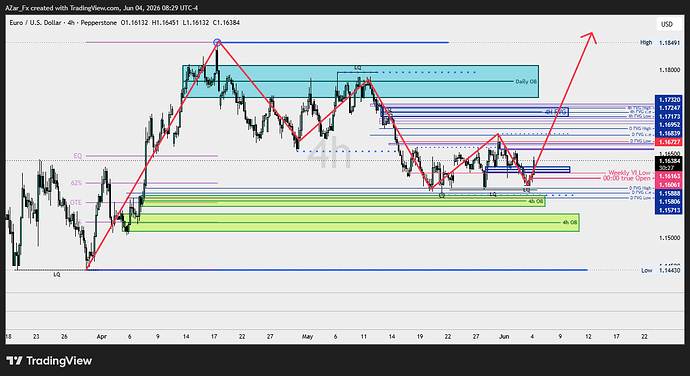Click the 1.16952 price tag

click(x=669, y=125)
